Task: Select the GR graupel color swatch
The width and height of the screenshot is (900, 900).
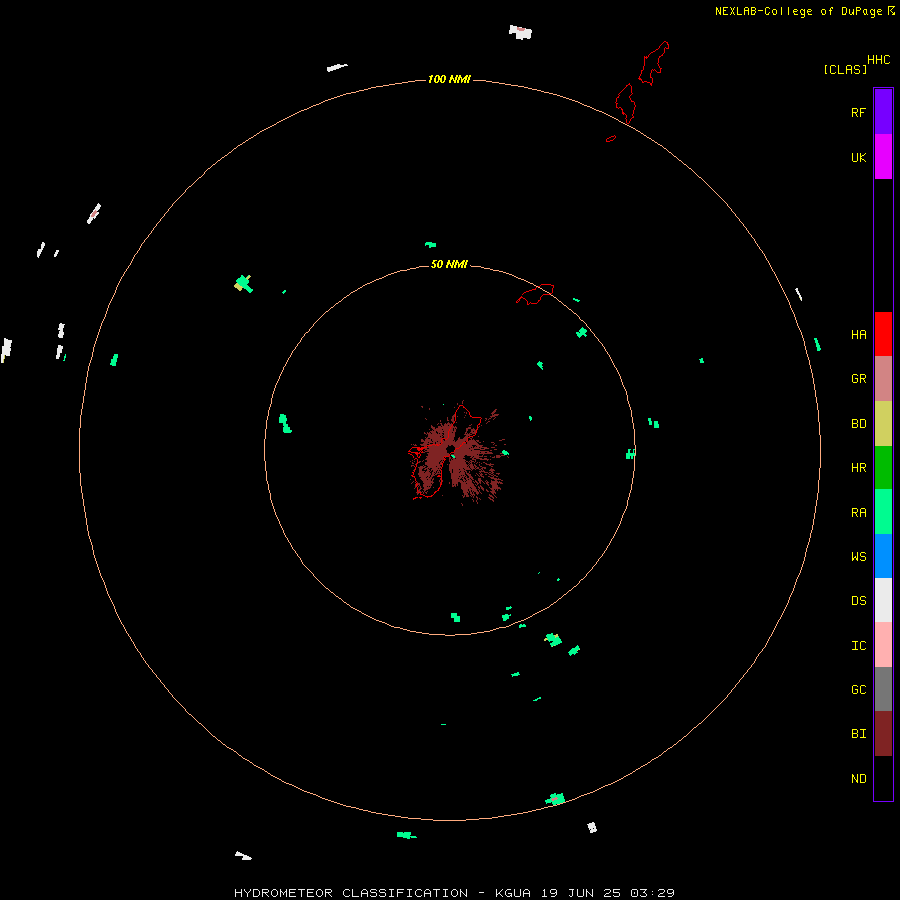Action: [883, 379]
